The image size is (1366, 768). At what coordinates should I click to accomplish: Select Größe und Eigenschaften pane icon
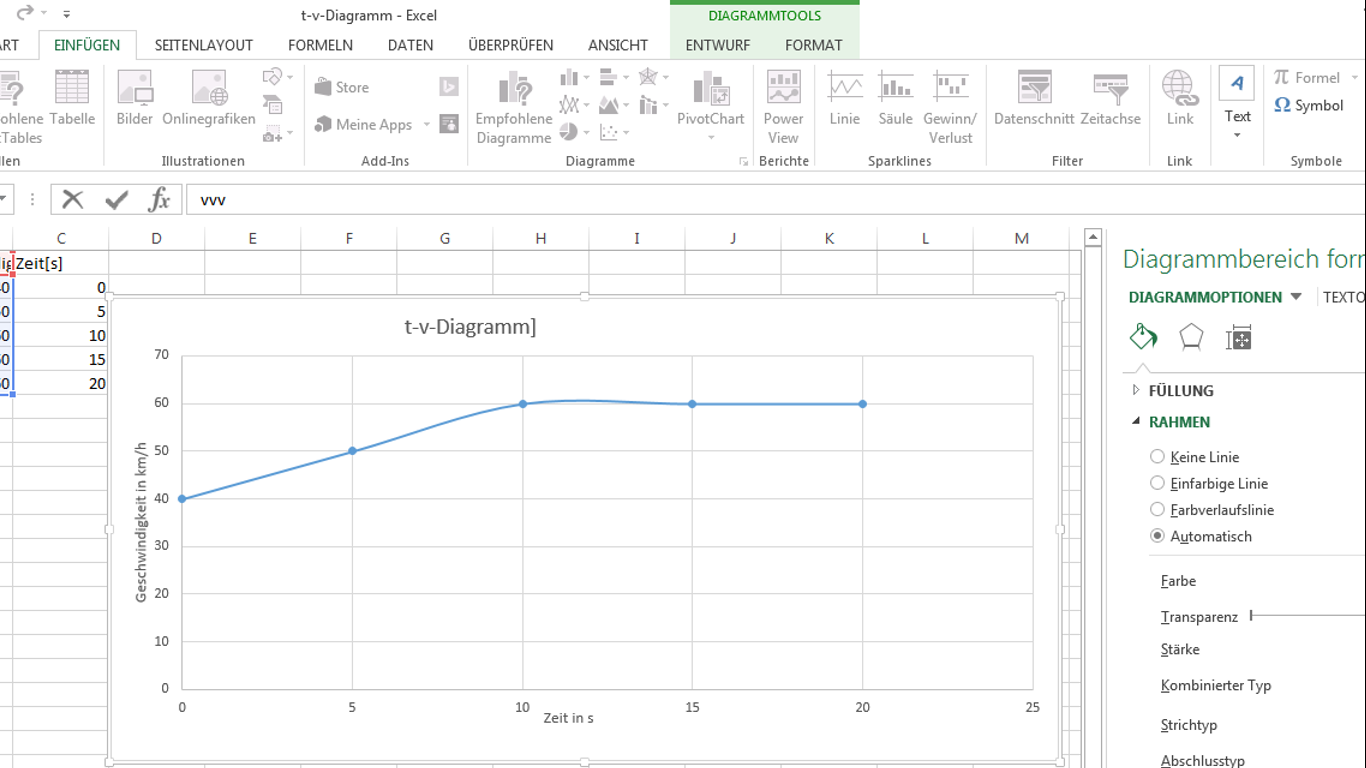pyautogui.click(x=1238, y=338)
